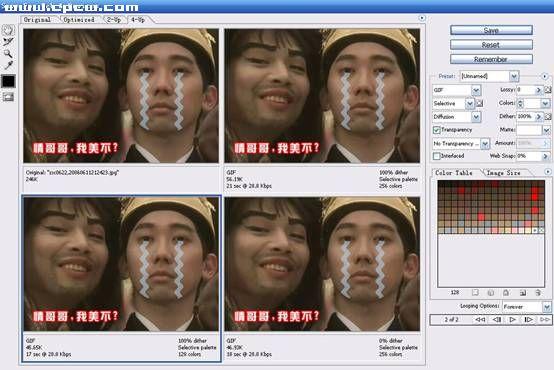Switch to the Original tab
The height and width of the screenshot is (370, 554).
point(37,20)
